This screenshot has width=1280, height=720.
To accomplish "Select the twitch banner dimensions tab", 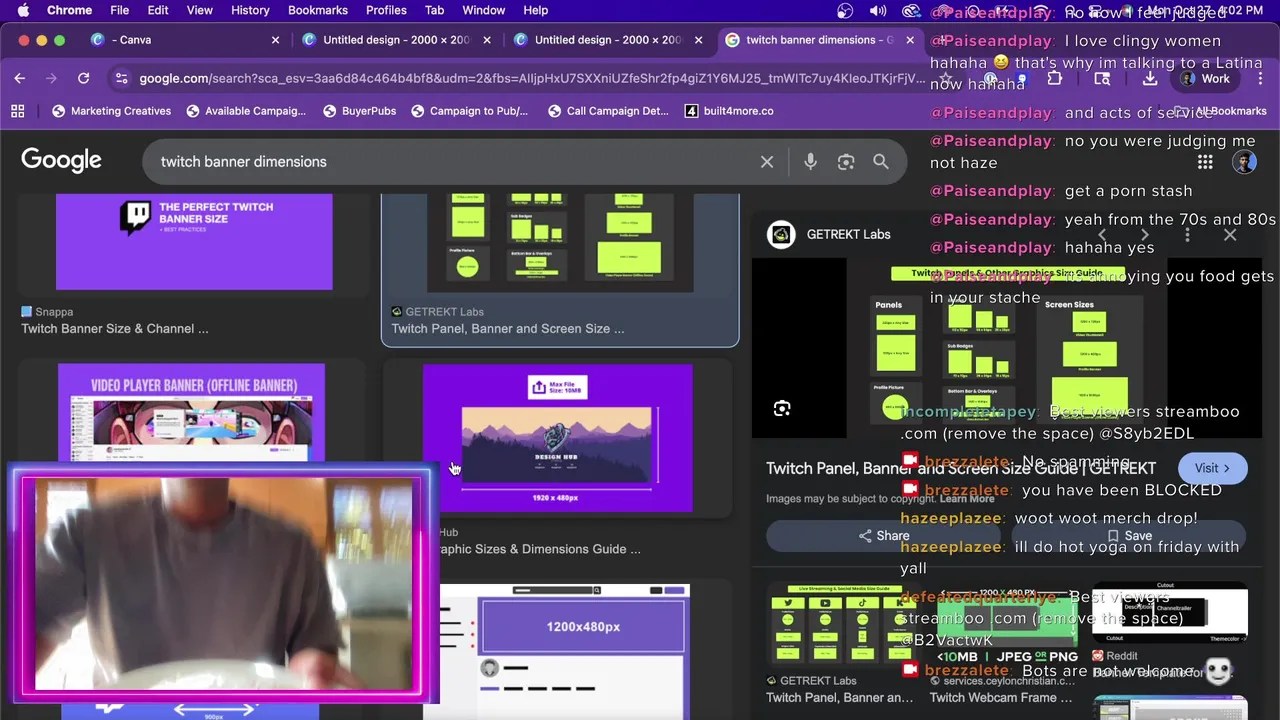I will [818, 40].
